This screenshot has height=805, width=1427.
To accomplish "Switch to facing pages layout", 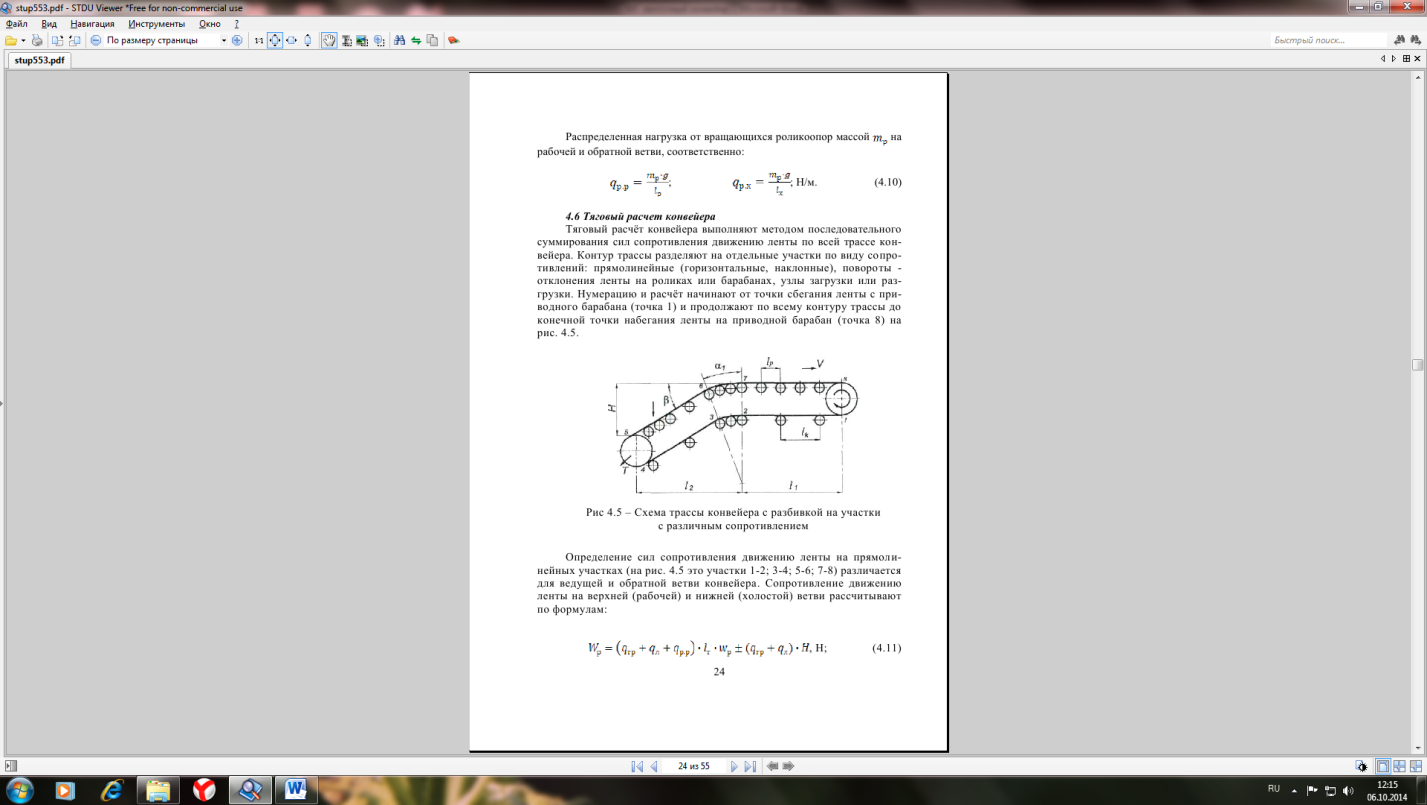I will point(1399,766).
